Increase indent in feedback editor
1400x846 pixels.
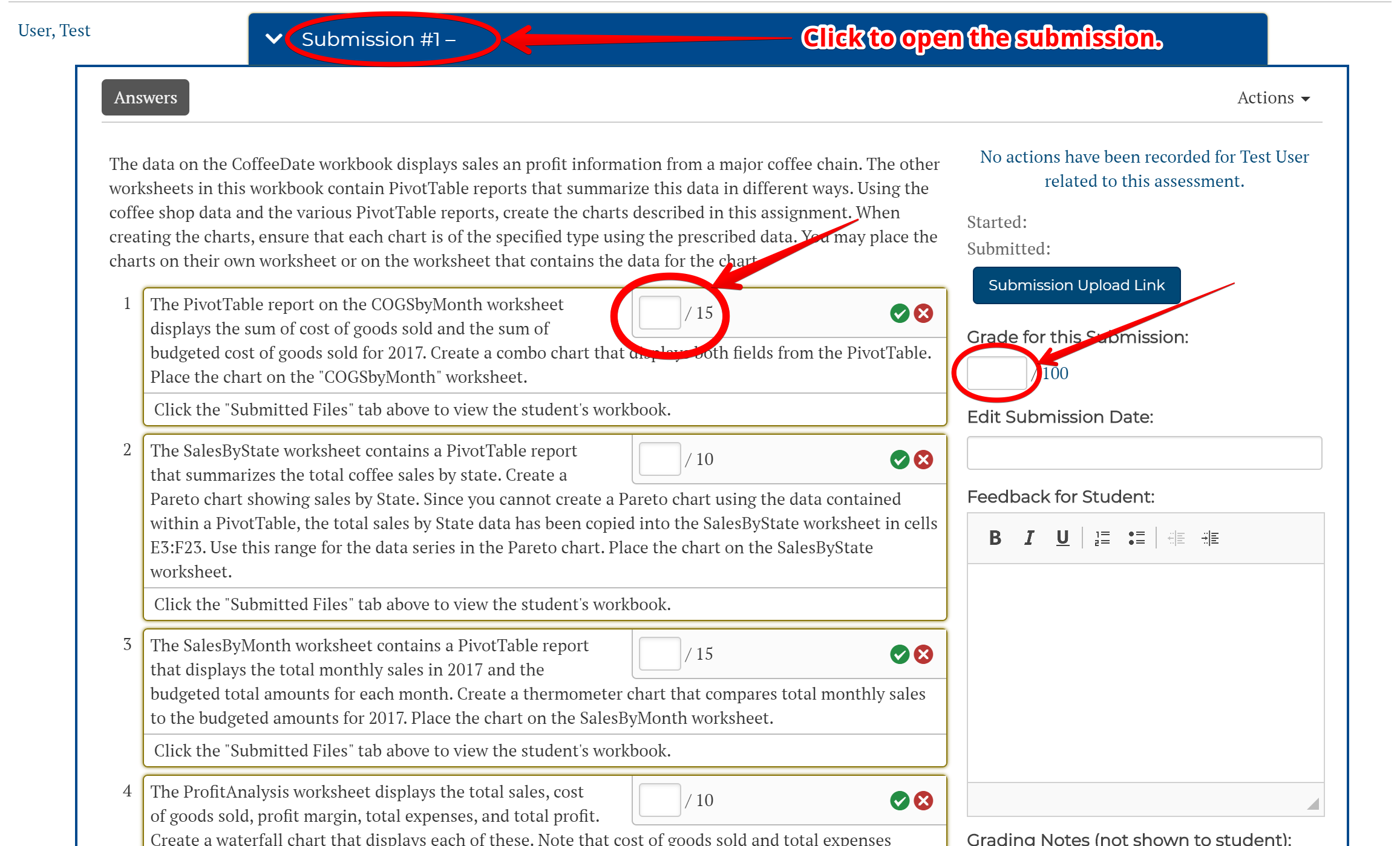point(1210,538)
